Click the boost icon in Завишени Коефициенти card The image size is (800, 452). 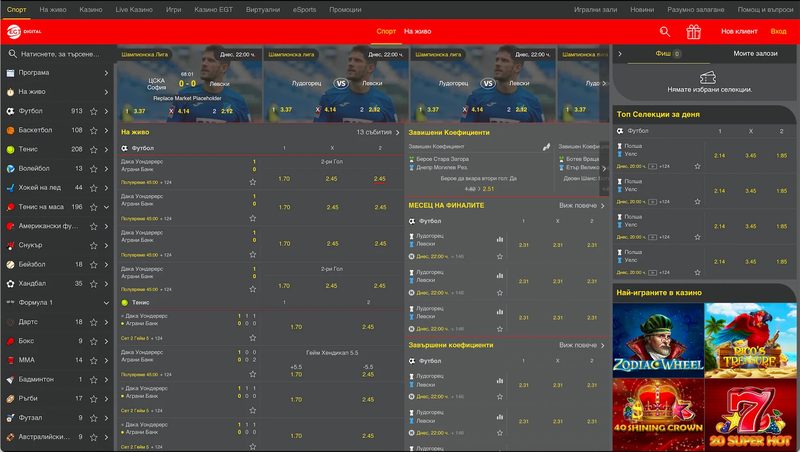click(546, 147)
